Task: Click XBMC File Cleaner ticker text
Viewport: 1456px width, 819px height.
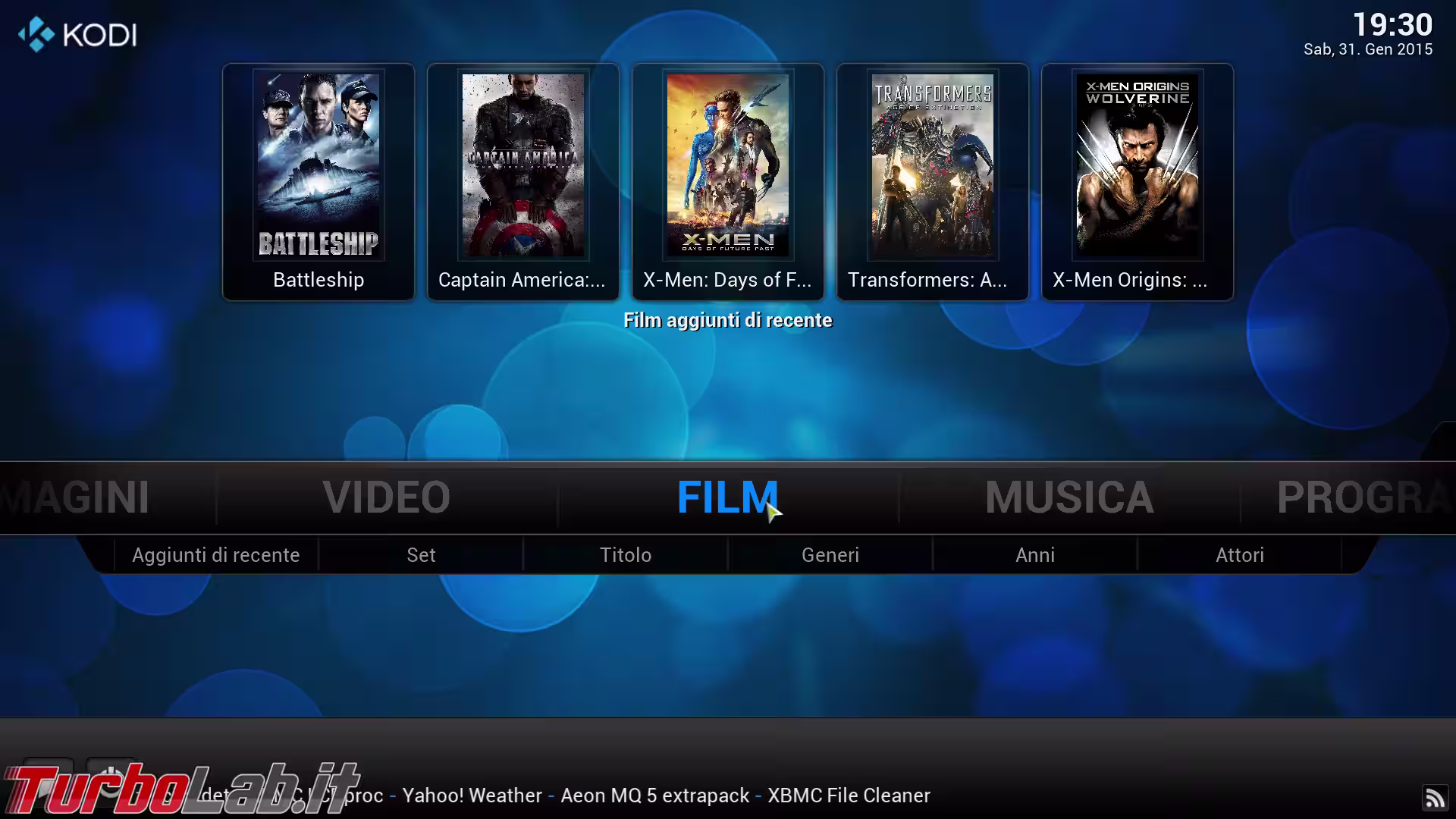Action: [x=849, y=795]
